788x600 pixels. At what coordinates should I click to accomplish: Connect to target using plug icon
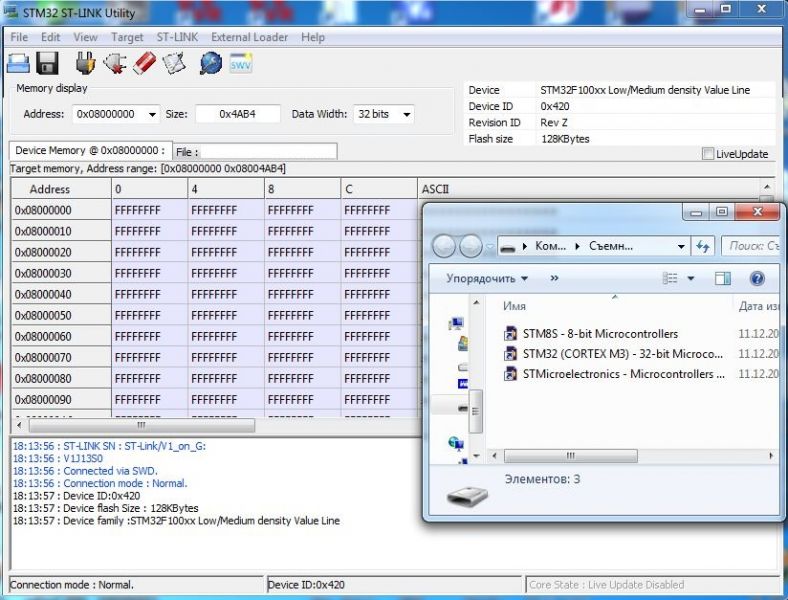pyautogui.click(x=85, y=64)
